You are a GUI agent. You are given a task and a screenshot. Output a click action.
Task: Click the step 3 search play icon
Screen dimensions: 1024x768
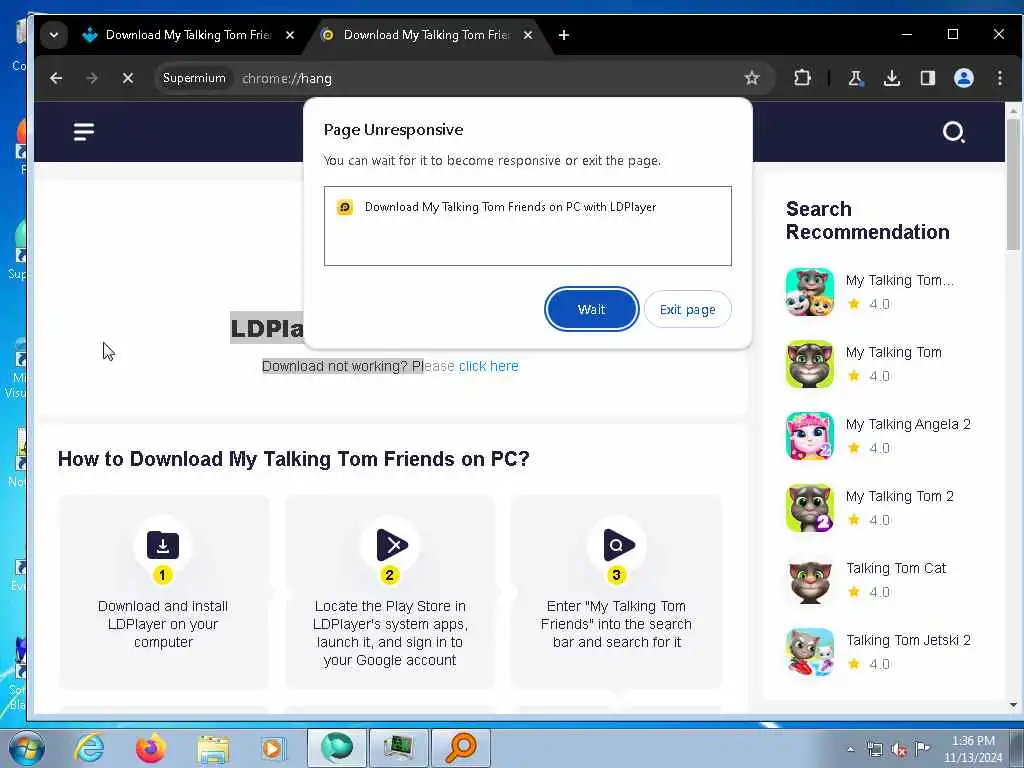click(618, 545)
